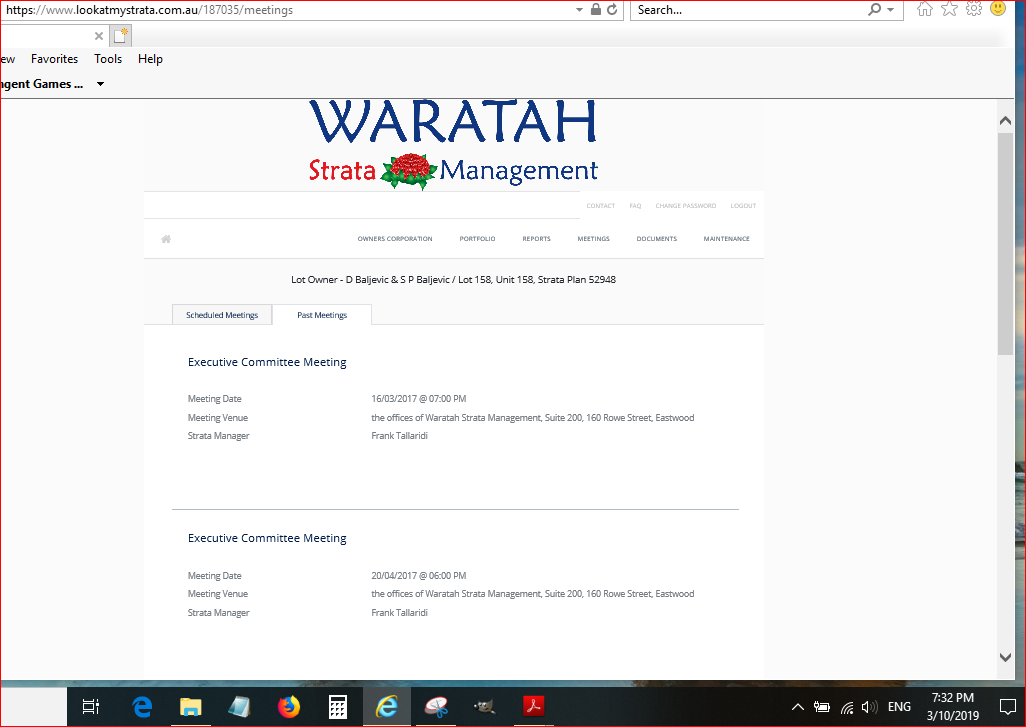Click the Contact link
1026x727 pixels.
coord(601,205)
